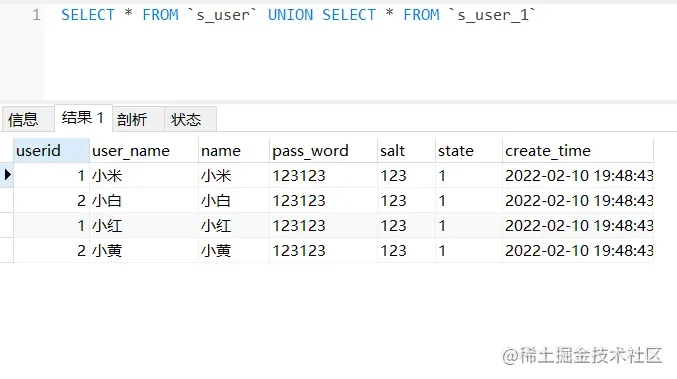Switch to the 结果 1 tab
The image size is (677, 379).
coord(83,118)
